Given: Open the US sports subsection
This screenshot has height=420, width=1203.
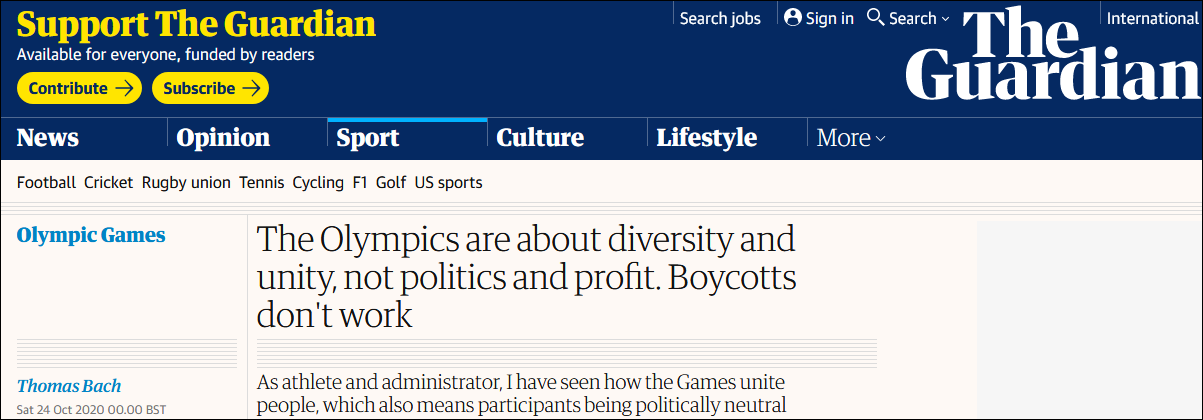Looking at the screenshot, I should click(448, 182).
